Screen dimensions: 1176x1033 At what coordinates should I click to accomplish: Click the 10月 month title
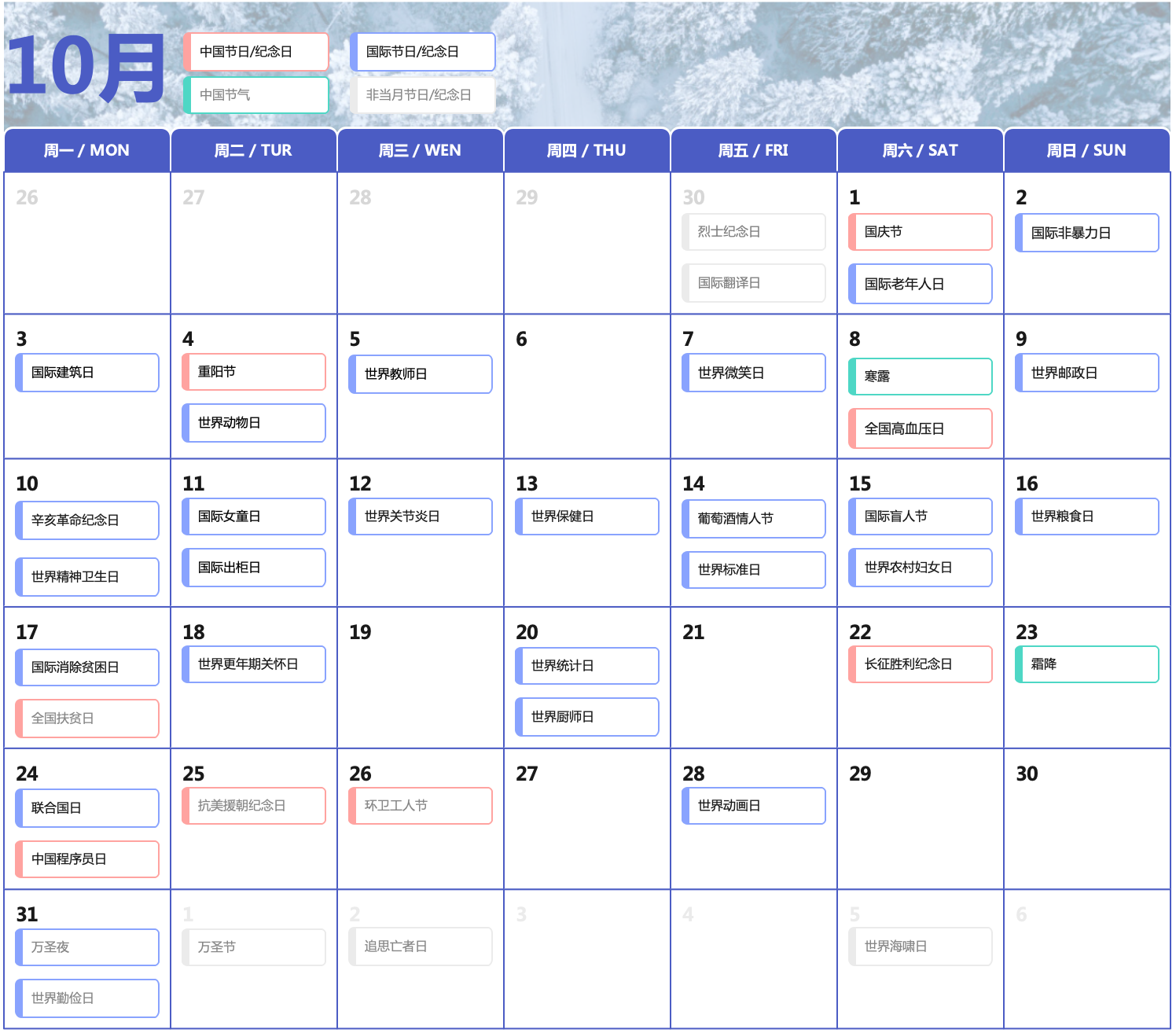86,68
